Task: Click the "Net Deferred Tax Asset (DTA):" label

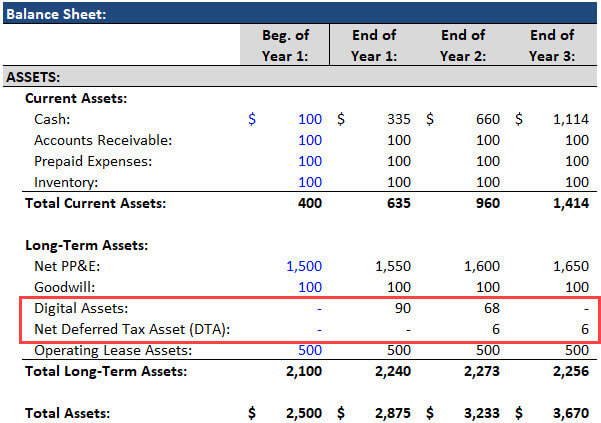Action: (x=132, y=329)
